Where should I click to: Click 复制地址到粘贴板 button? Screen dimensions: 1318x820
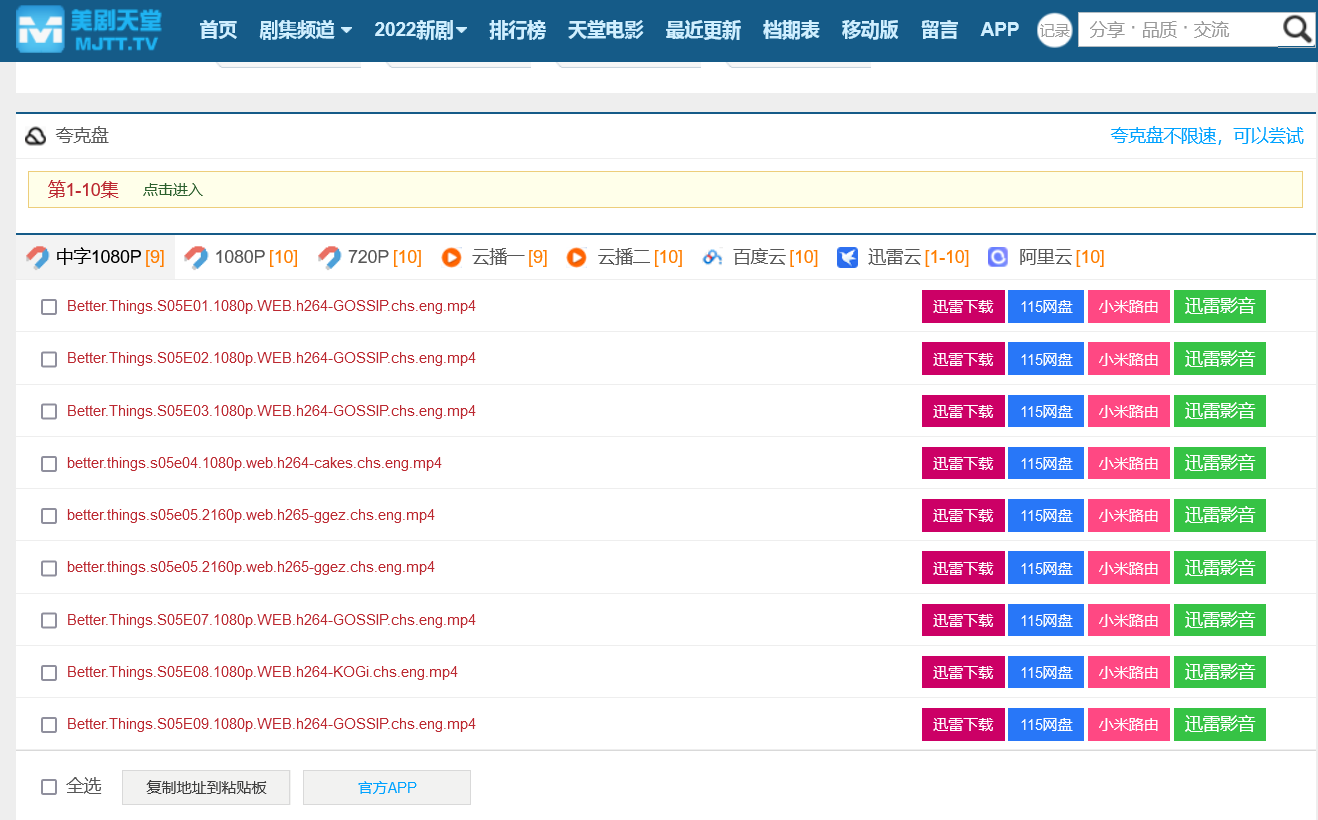206,787
